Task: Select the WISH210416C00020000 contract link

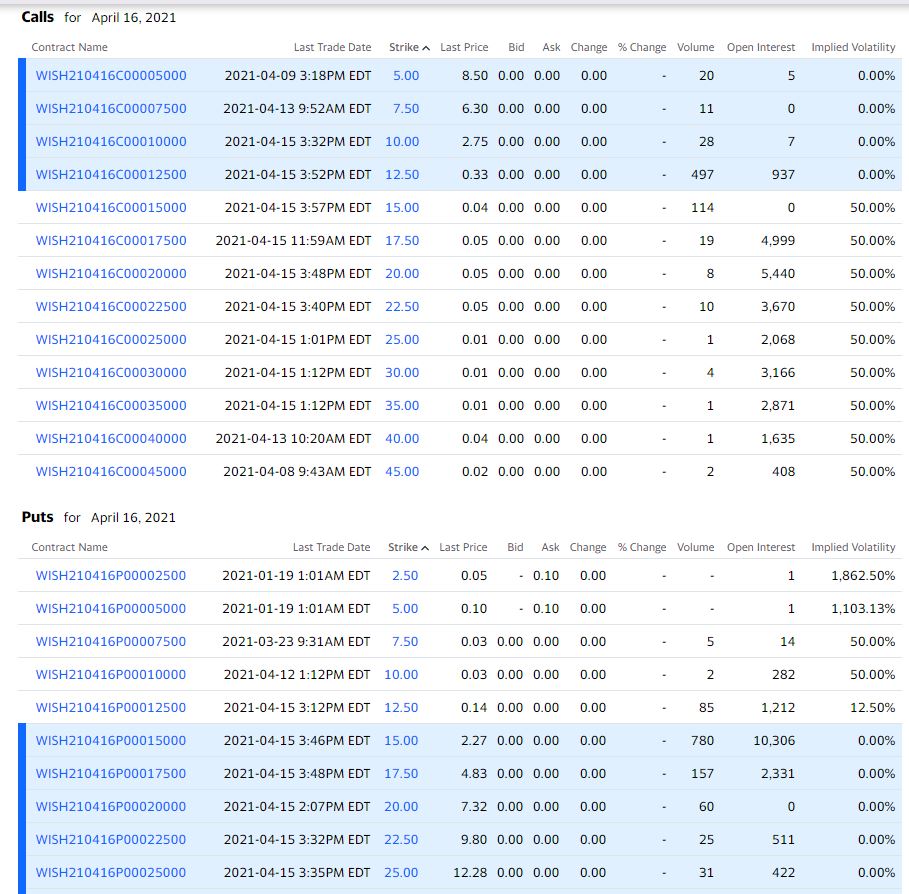Action: (x=111, y=273)
